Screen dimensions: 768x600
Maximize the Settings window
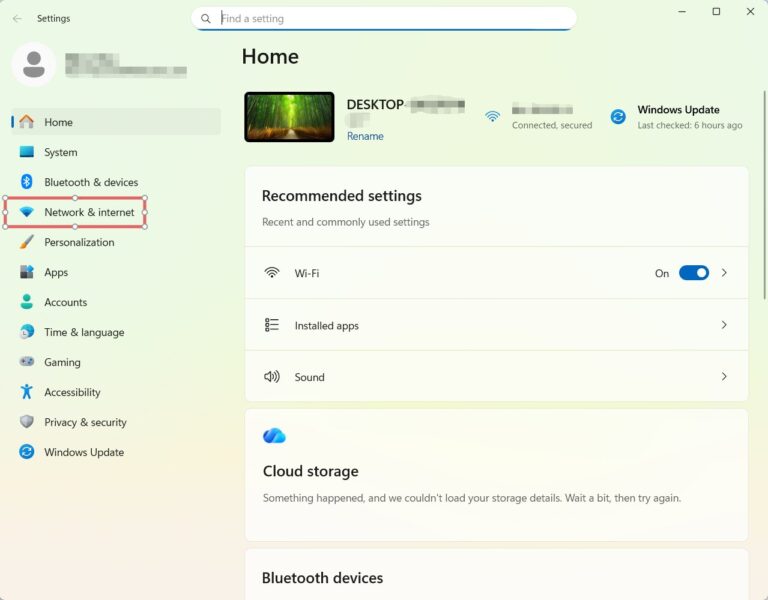click(716, 11)
